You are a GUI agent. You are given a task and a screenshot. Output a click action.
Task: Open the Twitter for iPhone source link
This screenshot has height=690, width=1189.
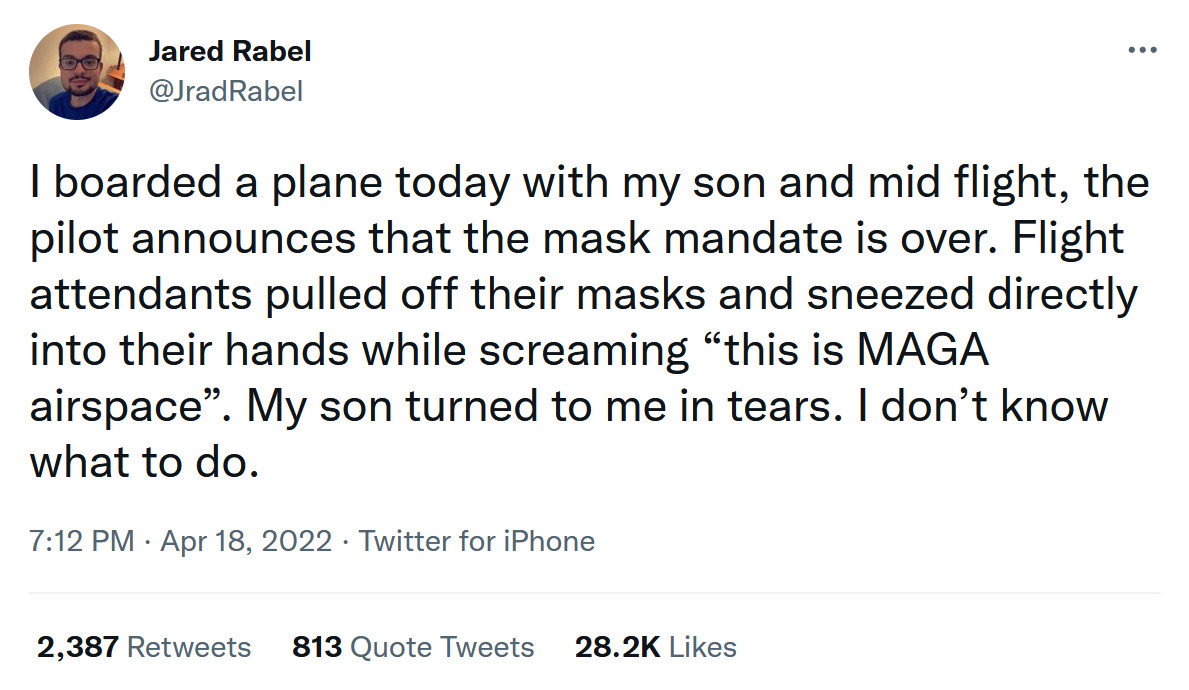tap(477, 541)
